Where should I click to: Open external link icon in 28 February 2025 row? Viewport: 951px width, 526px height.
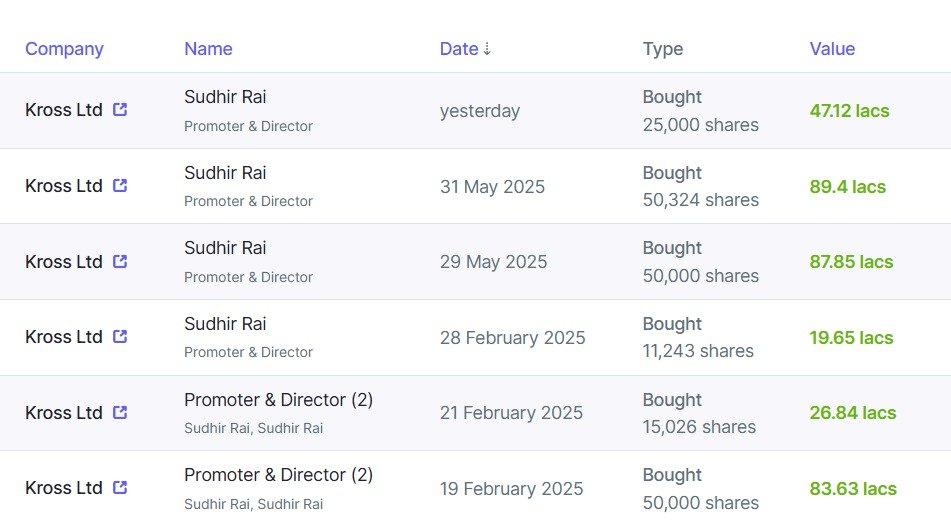[120, 336]
